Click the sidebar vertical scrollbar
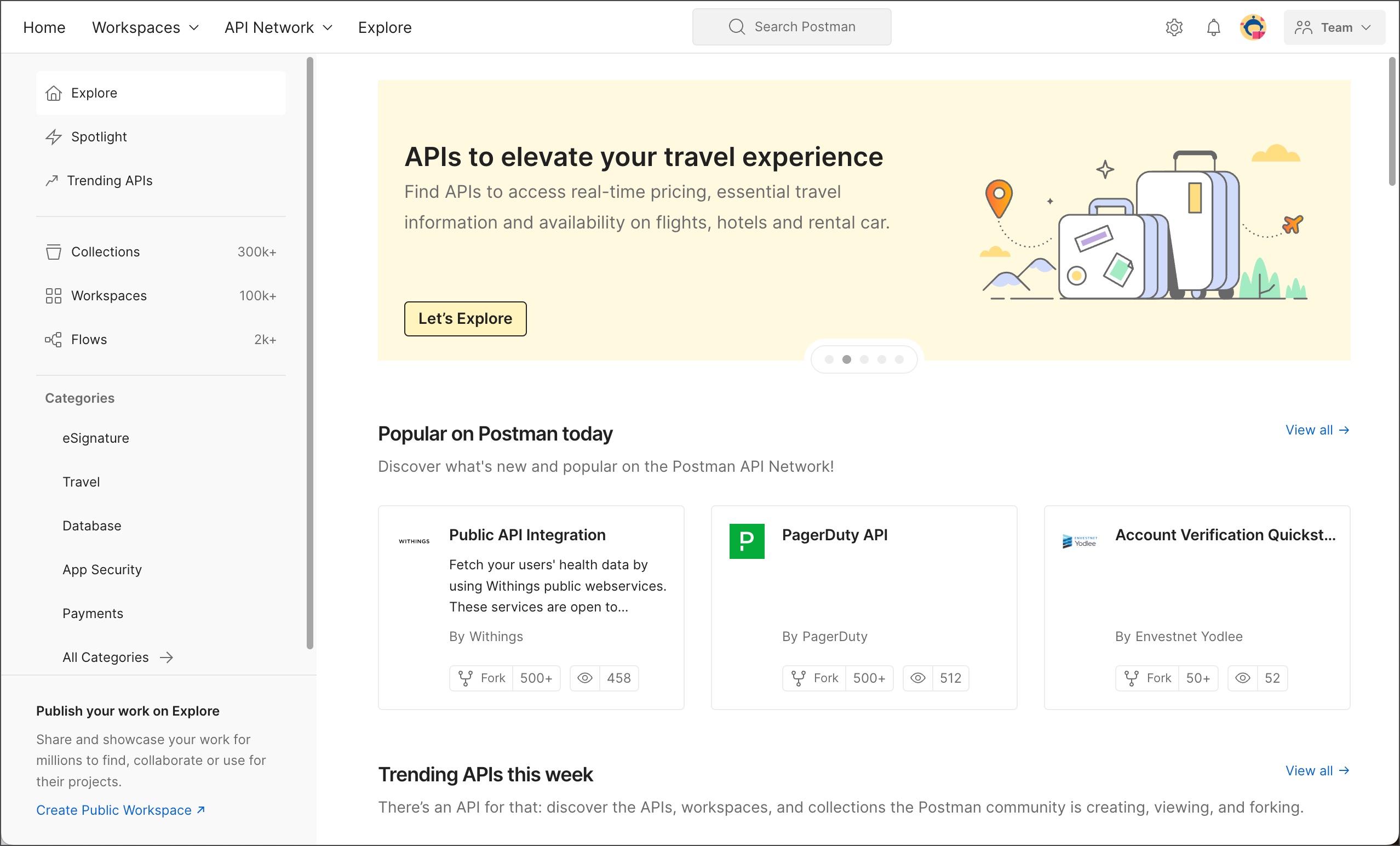Viewport: 1400px width, 846px height. click(x=309, y=352)
